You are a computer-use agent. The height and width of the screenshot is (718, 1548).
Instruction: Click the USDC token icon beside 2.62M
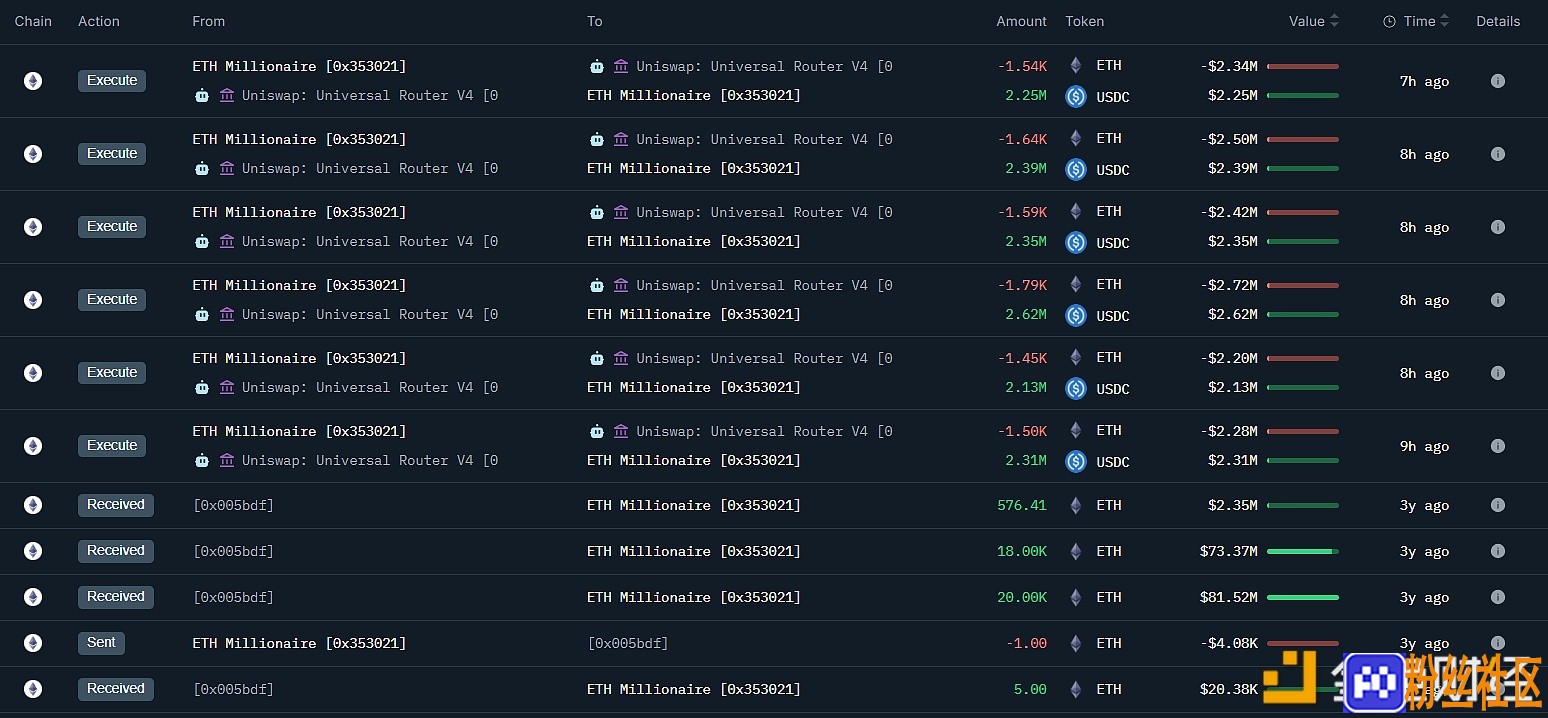pyautogui.click(x=1076, y=315)
